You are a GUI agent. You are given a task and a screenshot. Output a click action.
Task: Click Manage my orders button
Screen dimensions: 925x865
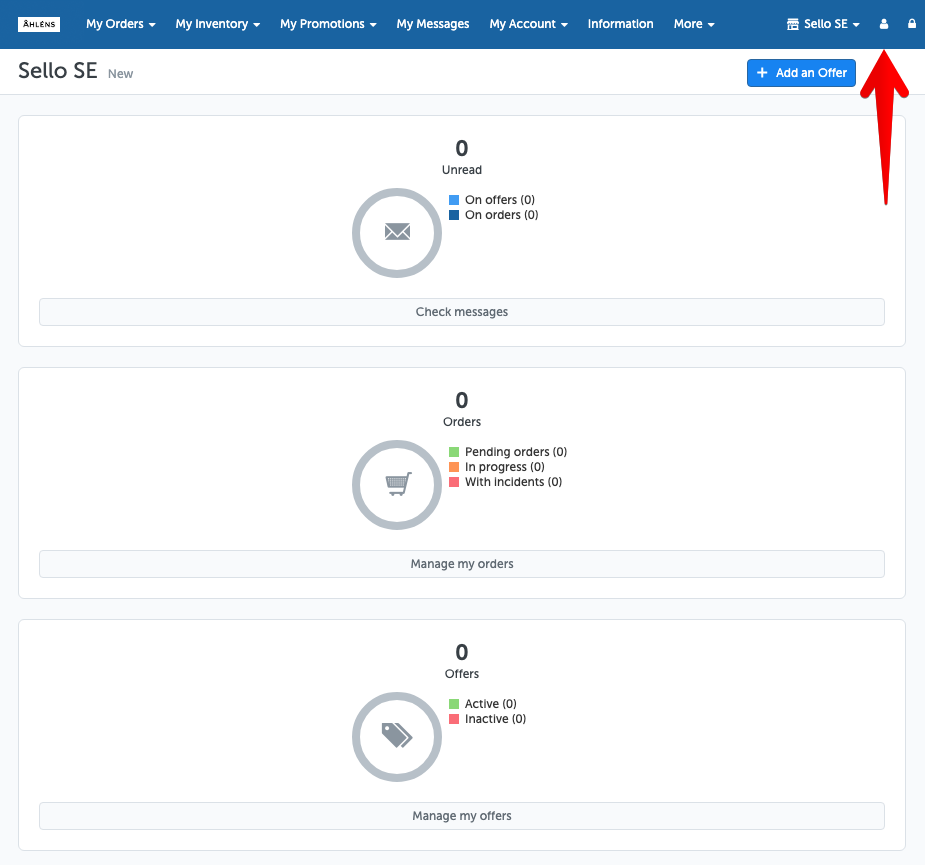pyautogui.click(x=462, y=563)
